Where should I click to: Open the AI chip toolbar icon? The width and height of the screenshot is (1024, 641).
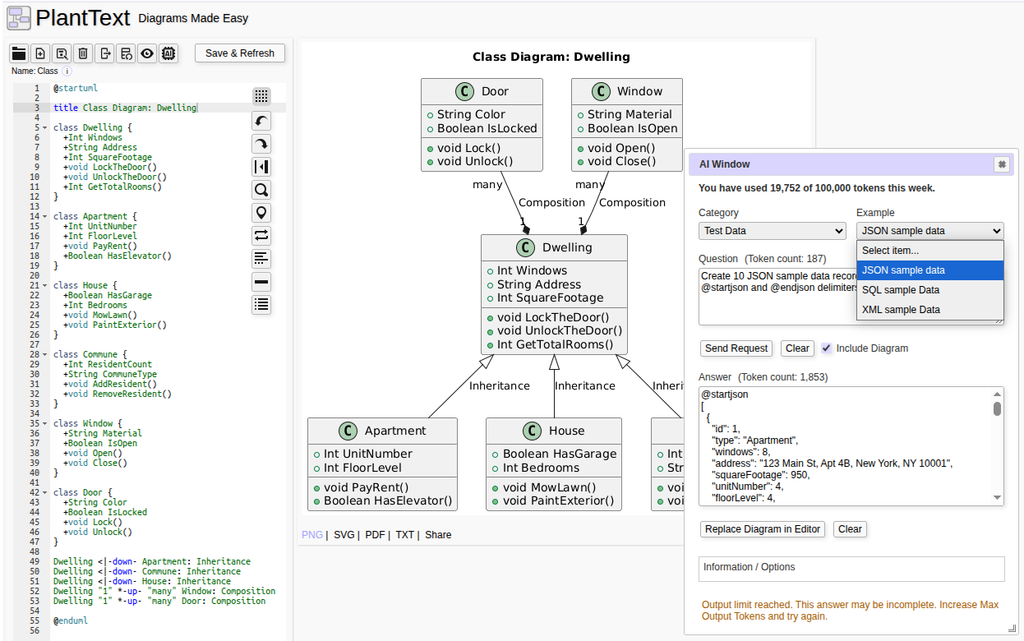pos(168,54)
